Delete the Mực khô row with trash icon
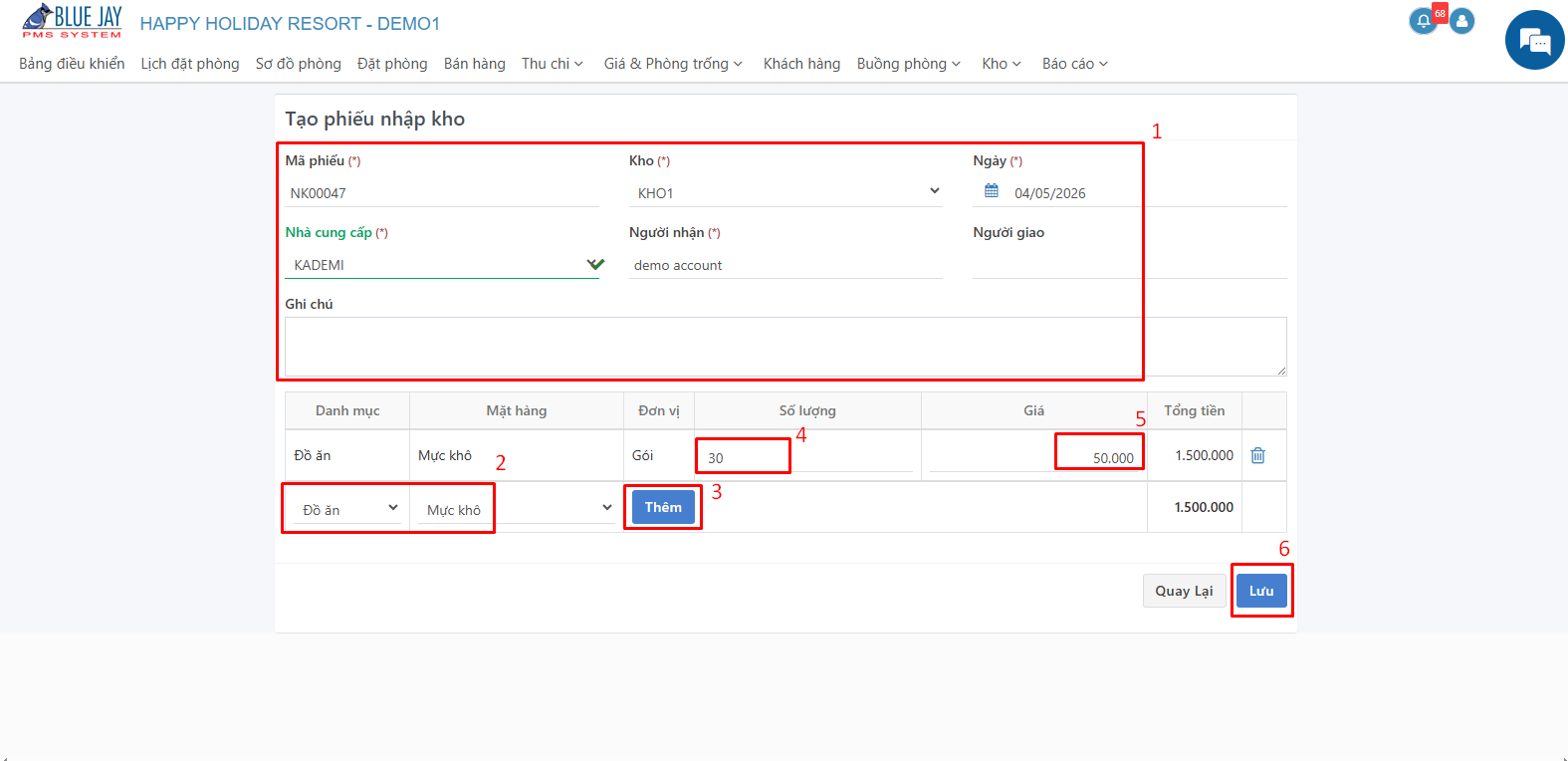Image resolution: width=1568 pixels, height=761 pixels. click(1258, 455)
